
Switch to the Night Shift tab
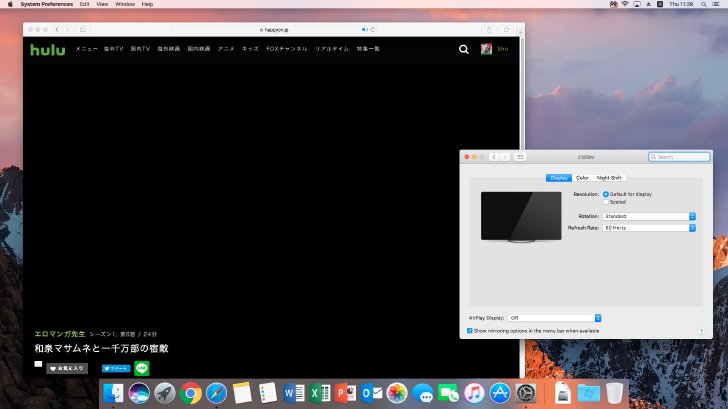pyautogui.click(x=609, y=178)
